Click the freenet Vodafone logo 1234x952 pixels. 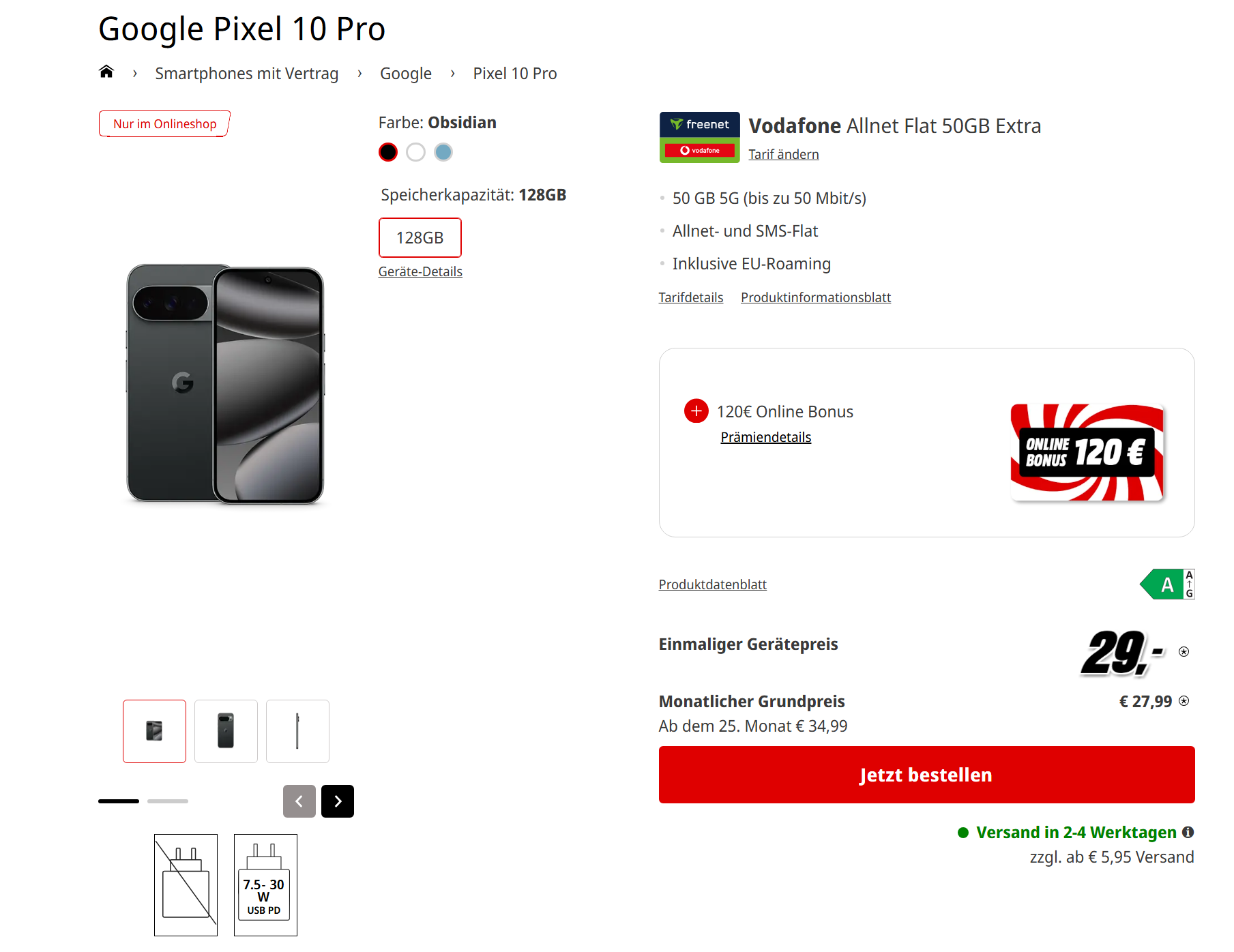699,137
